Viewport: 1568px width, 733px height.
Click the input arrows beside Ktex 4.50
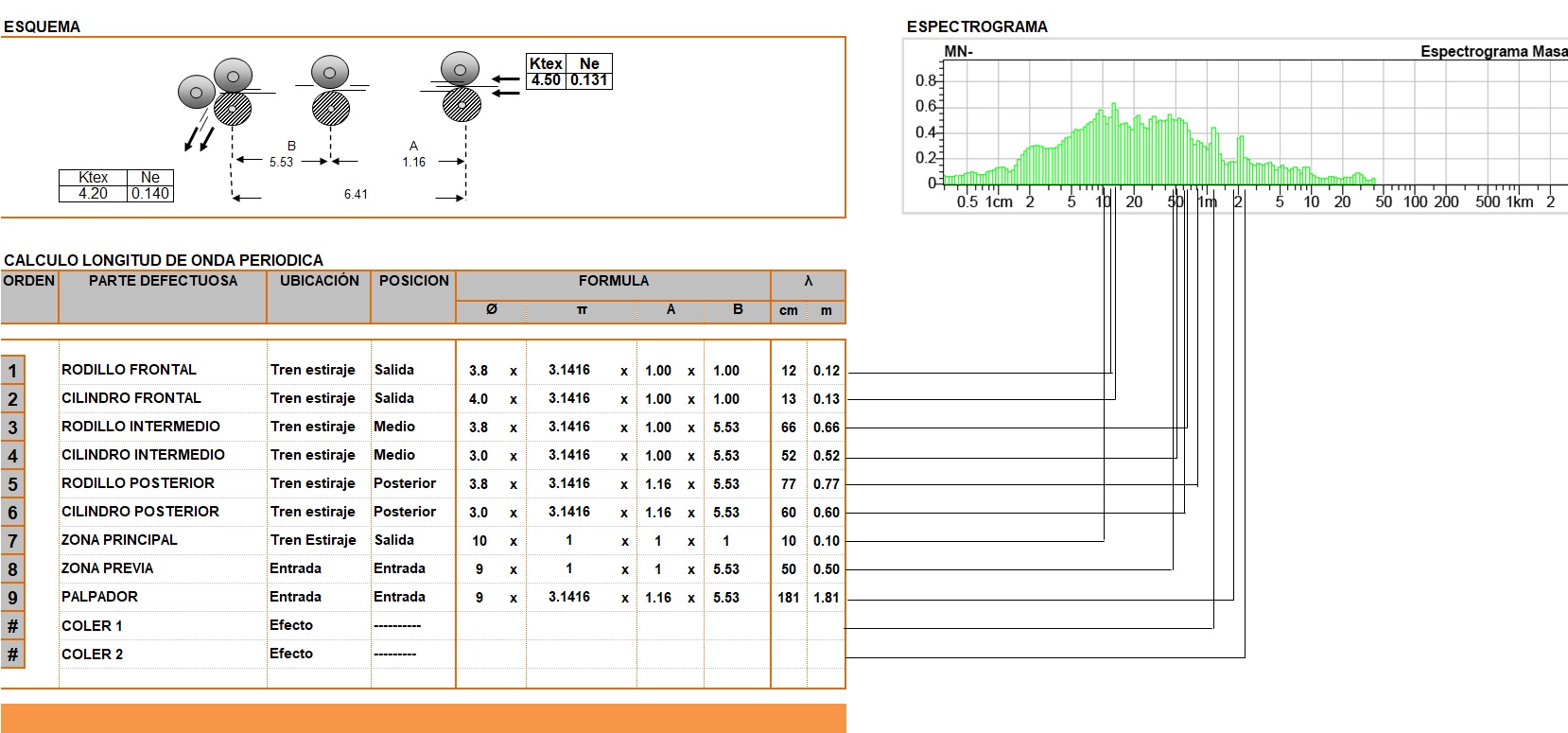506,86
